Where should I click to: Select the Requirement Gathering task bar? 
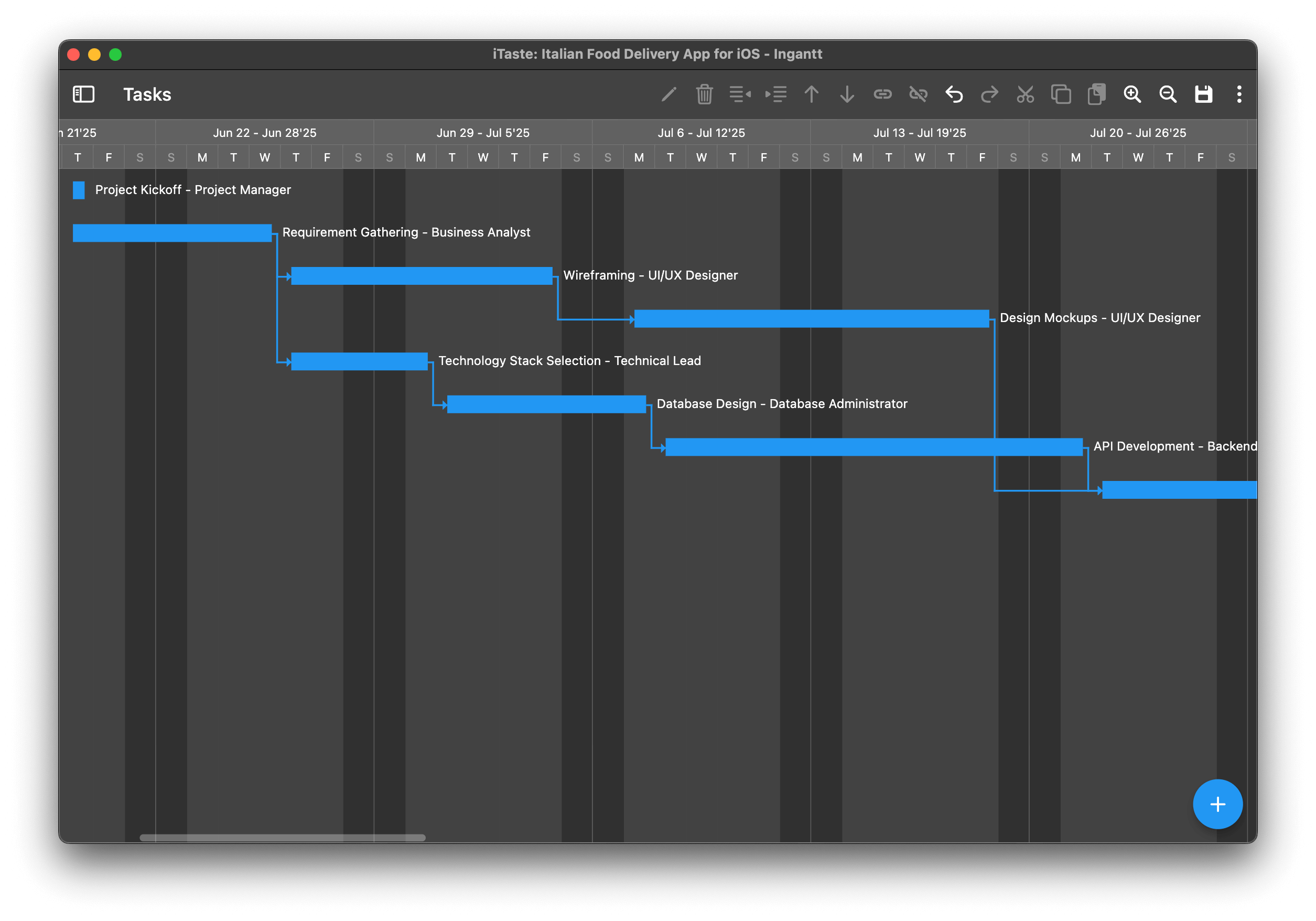coord(172,233)
